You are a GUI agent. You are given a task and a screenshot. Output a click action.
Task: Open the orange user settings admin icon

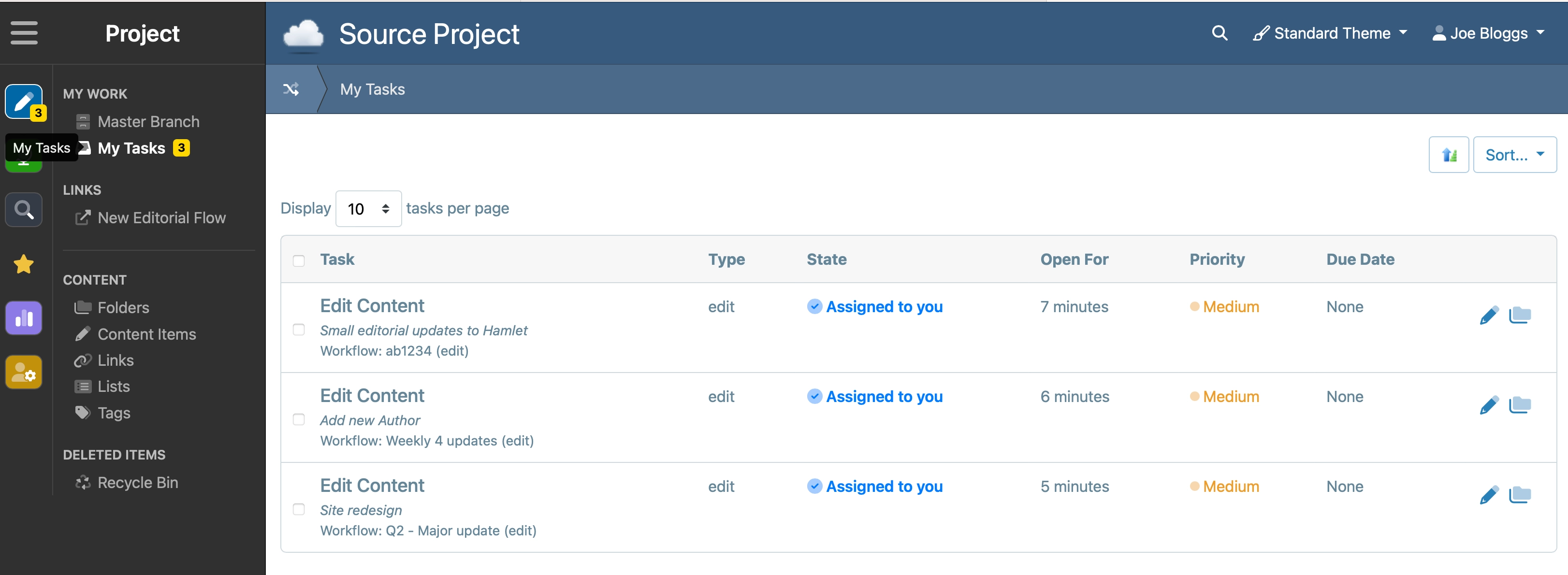coord(24,372)
